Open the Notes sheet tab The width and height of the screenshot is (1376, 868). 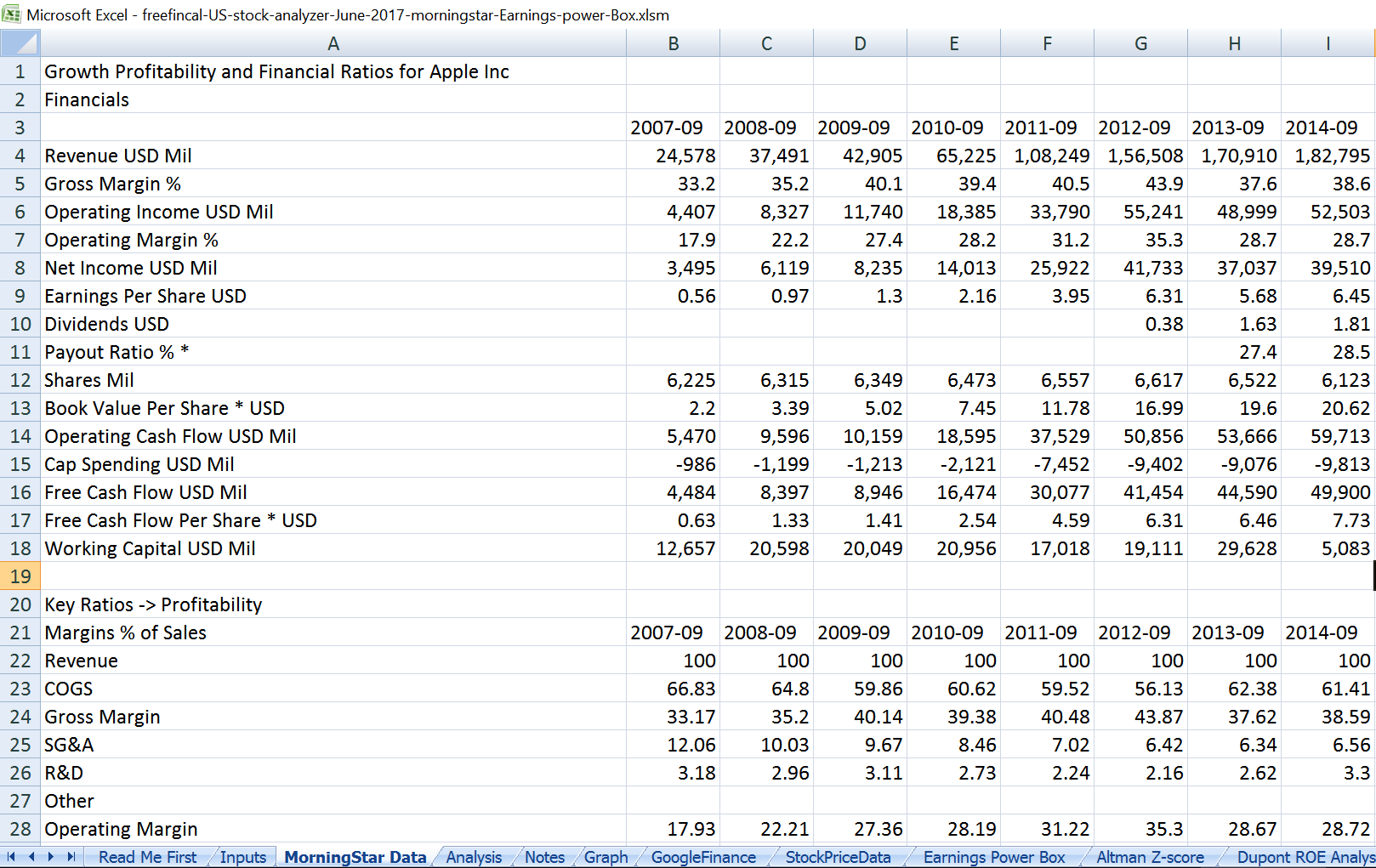click(543, 858)
